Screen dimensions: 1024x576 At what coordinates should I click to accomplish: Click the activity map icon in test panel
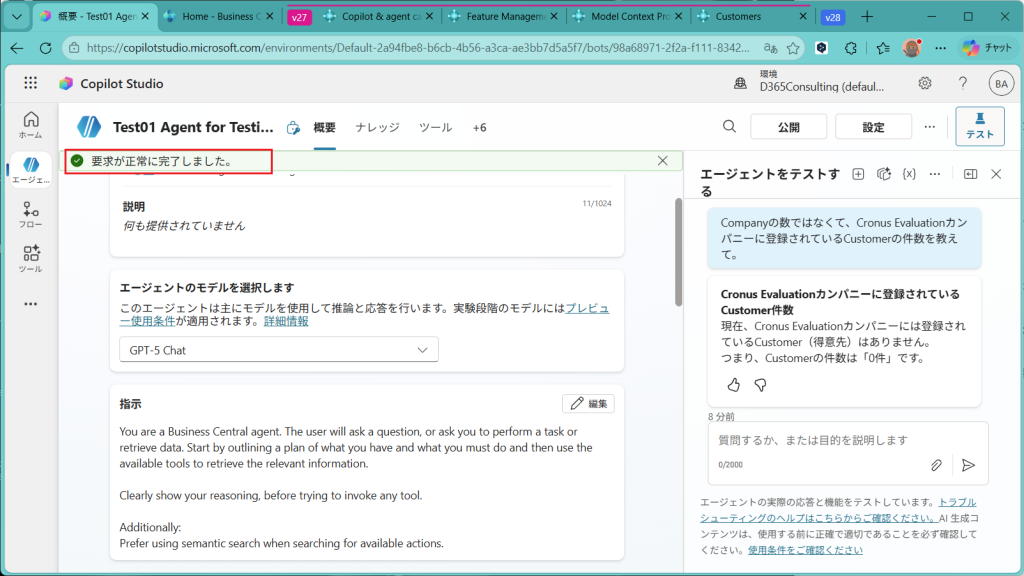pos(883,174)
